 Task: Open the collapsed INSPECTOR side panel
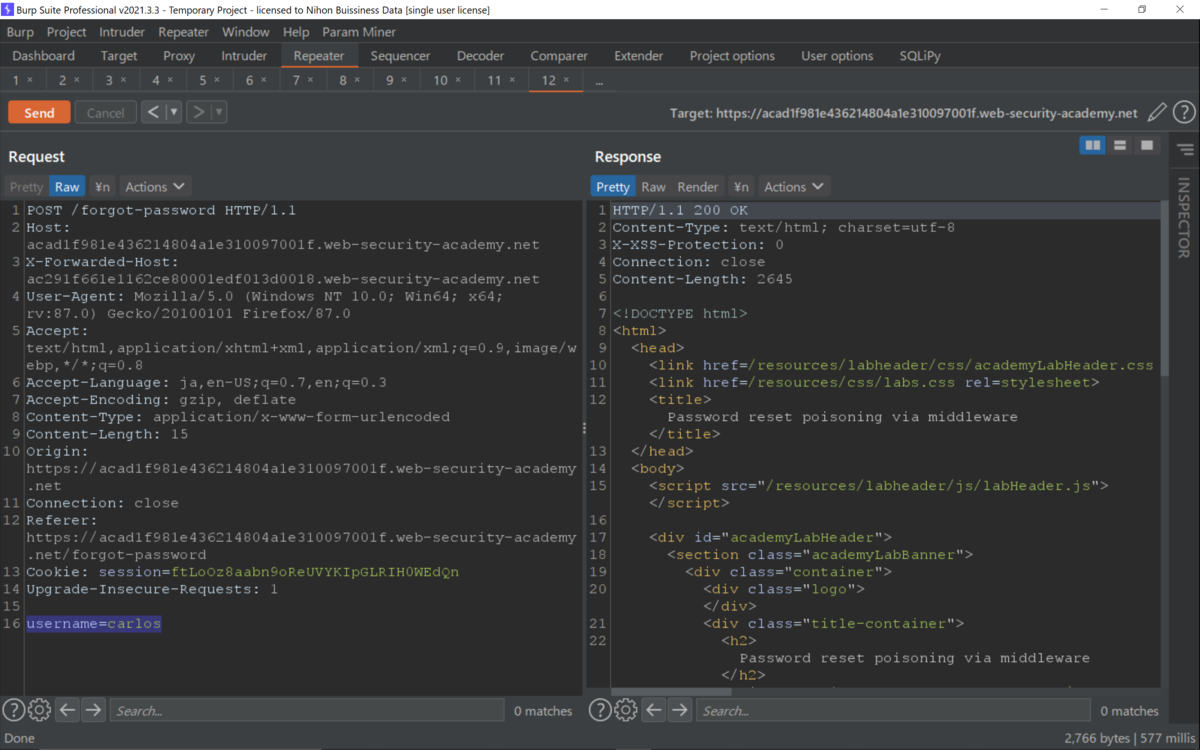pos(1185,218)
